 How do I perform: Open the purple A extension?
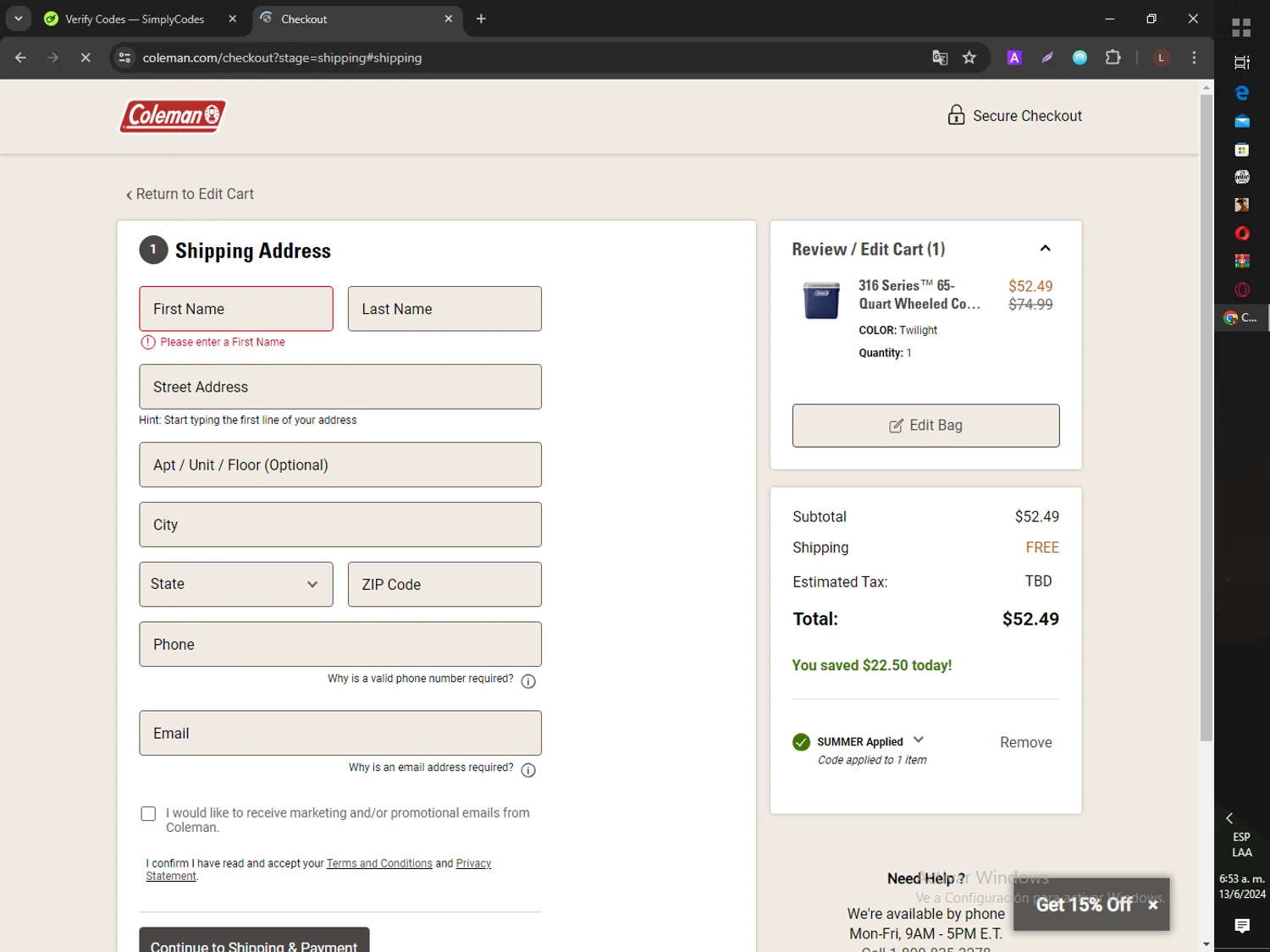click(1014, 58)
